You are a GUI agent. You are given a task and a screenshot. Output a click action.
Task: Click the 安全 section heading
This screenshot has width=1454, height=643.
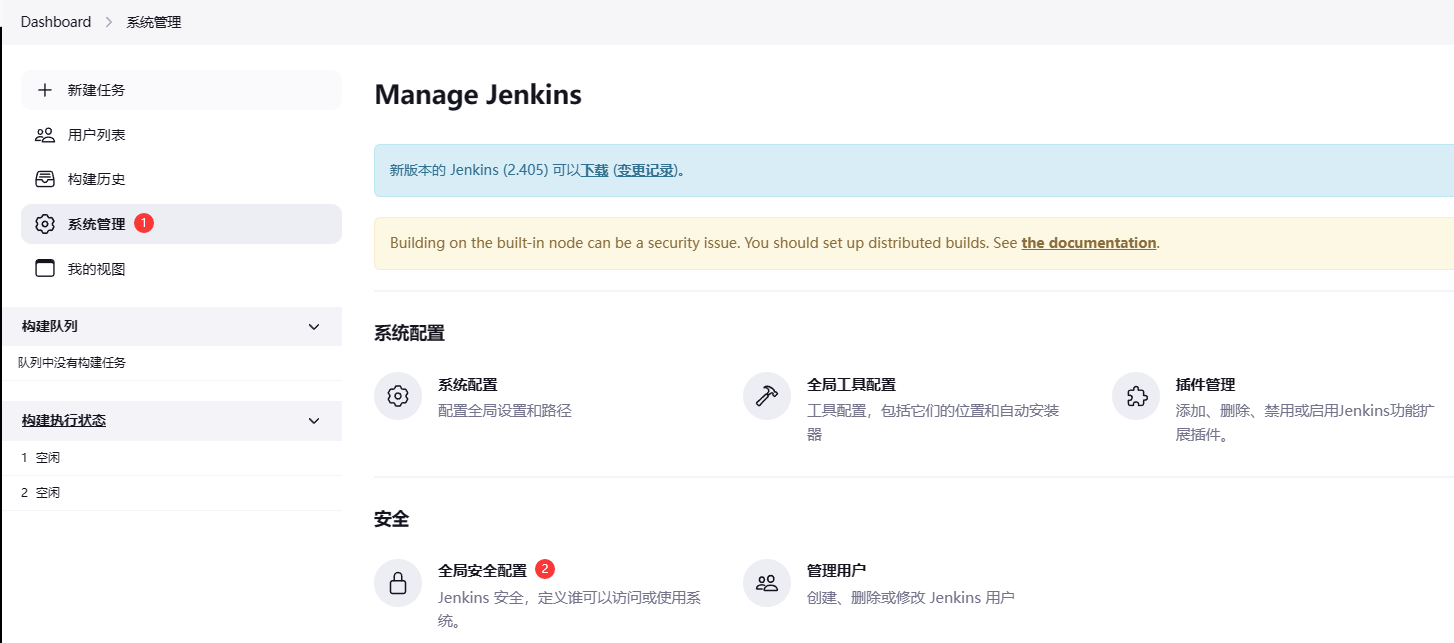pyautogui.click(x=391, y=520)
